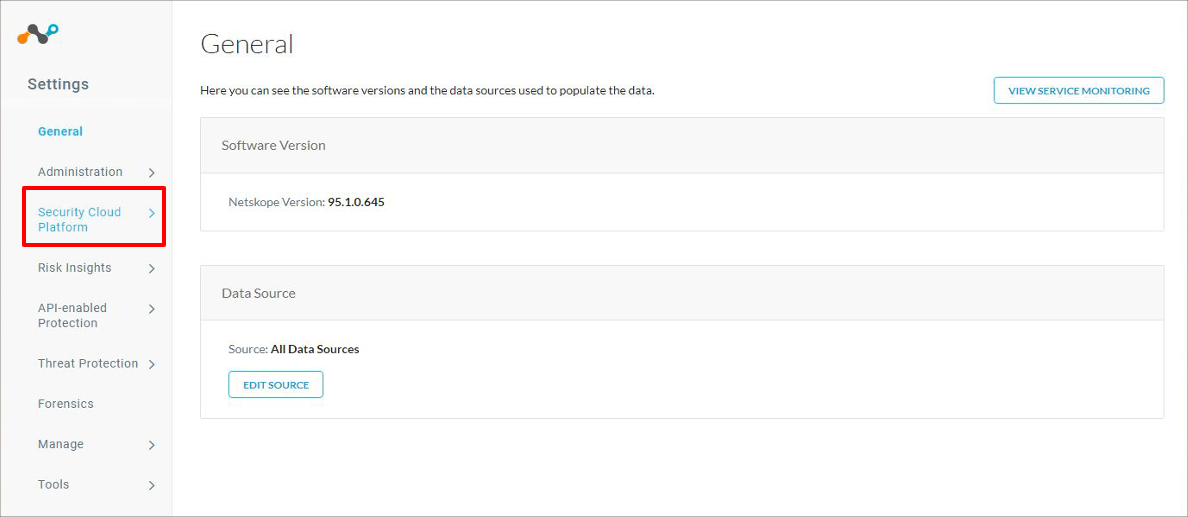Select General in settings sidebar
The height and width of the screenshot is (517, 1188).
pyautogui.click(x=61, y=131)
